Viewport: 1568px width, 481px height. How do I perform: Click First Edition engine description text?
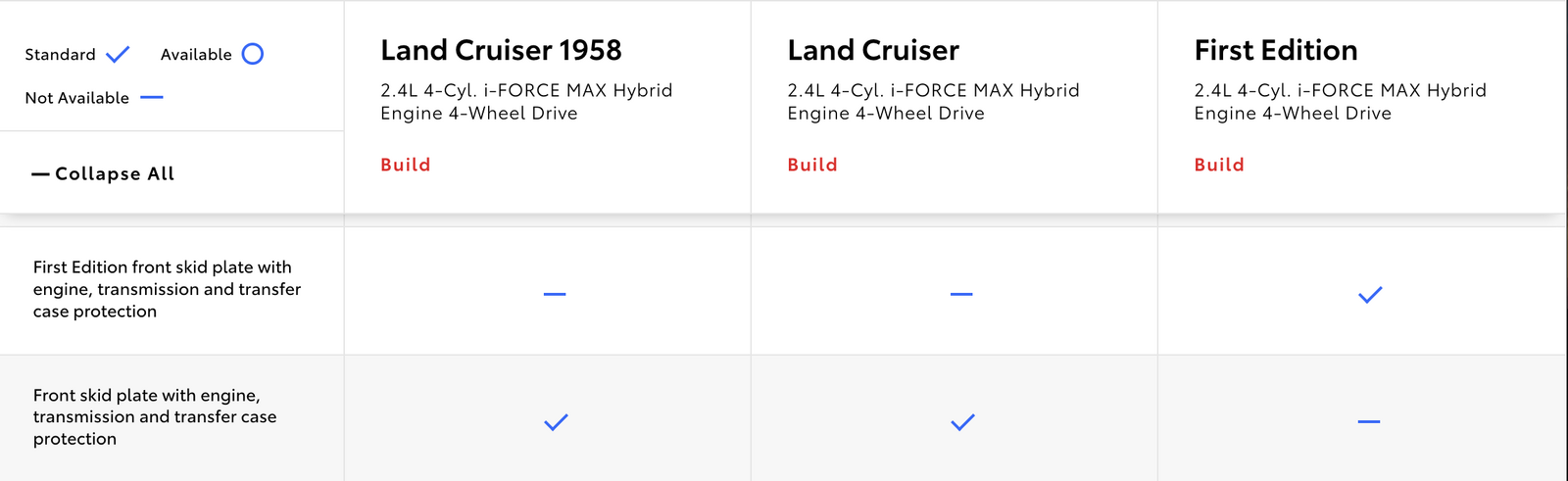[1340, 102]
